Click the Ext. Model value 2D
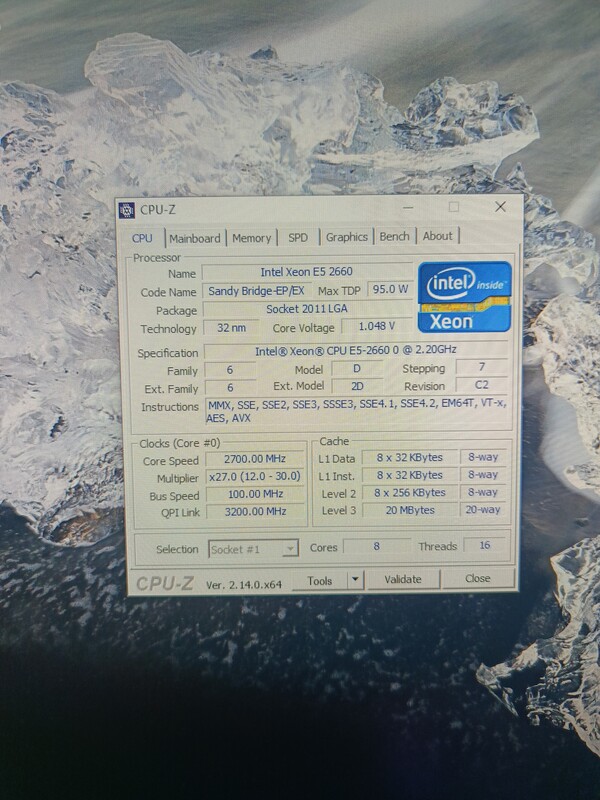 (x=357, y=386)
